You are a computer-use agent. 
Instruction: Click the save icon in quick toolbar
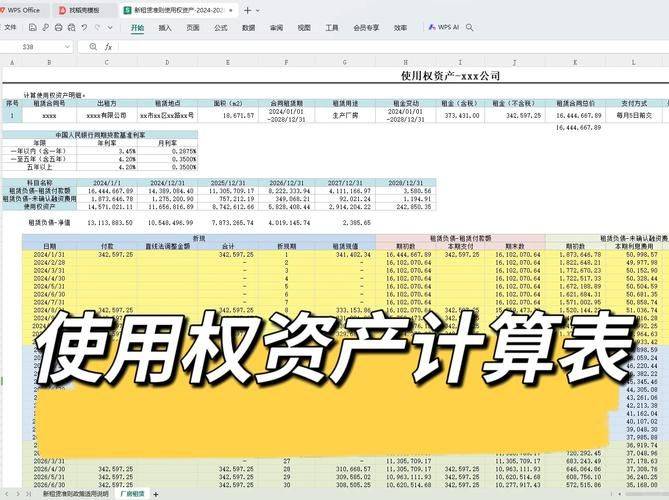point(32,27)
